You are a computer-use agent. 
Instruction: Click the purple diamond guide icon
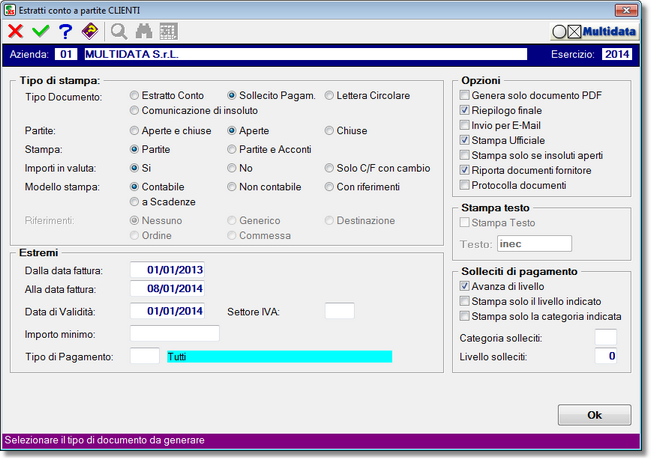coord(90,31)
